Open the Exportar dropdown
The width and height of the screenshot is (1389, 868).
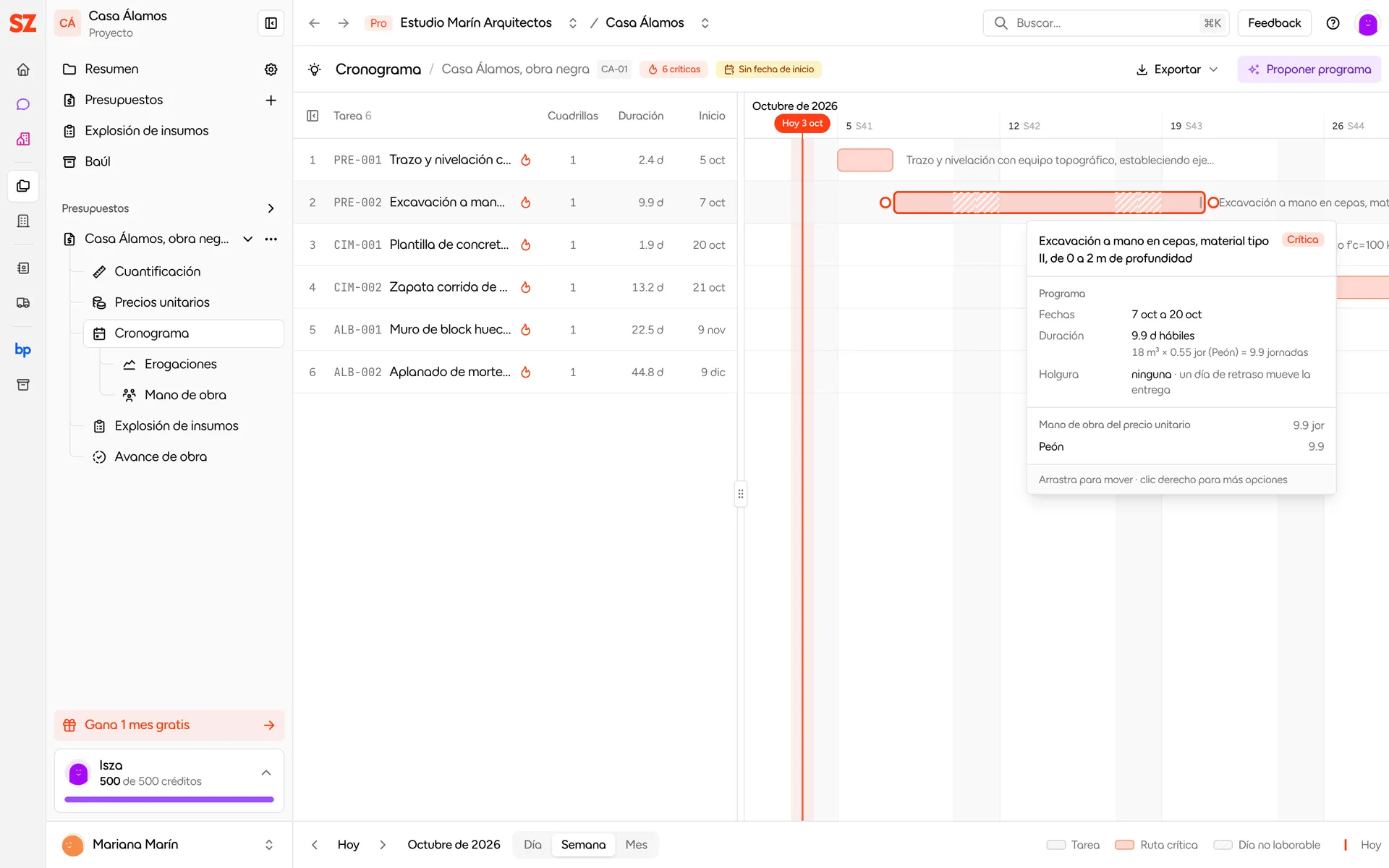click(x=1178, y=69)
